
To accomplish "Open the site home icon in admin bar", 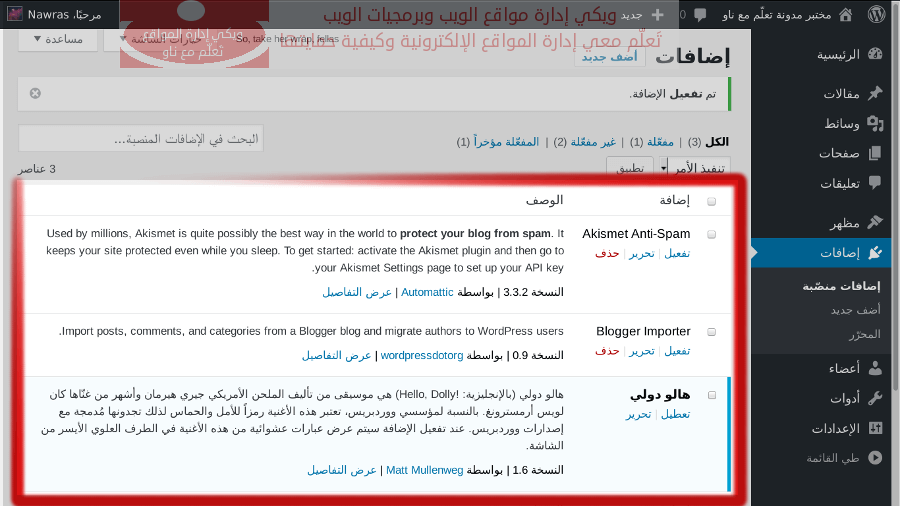I will click(x=845, y=15).
